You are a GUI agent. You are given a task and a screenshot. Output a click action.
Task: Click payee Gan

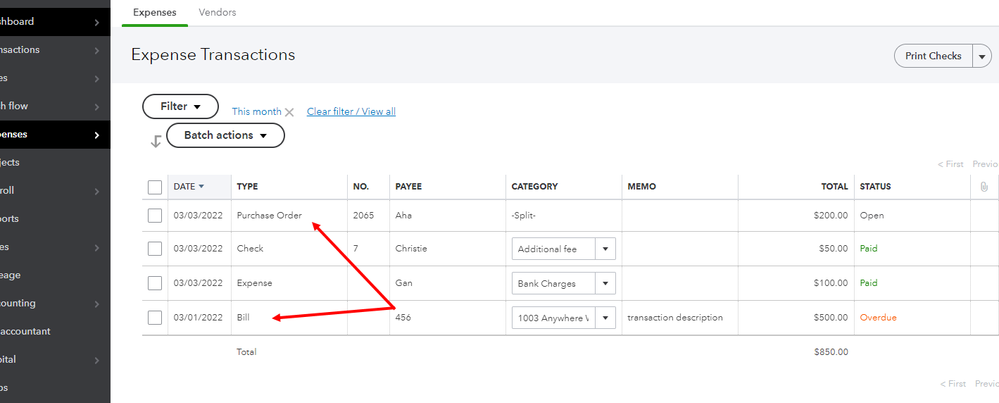click(404, 283)
